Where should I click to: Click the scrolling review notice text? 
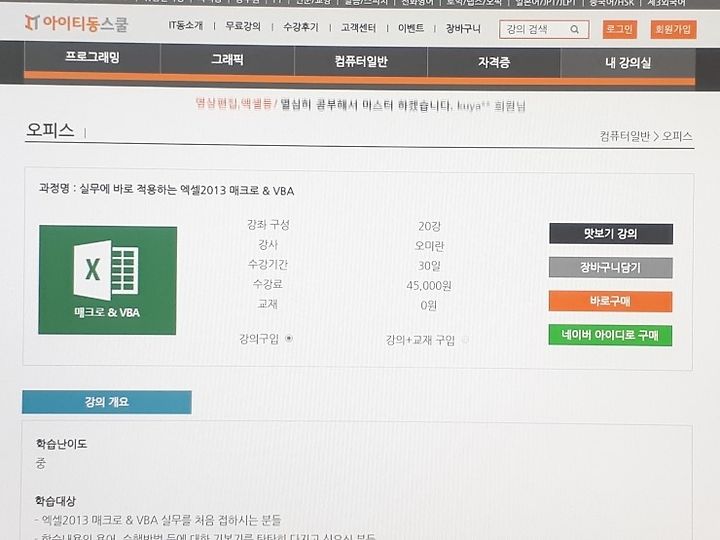coord(360,105)
